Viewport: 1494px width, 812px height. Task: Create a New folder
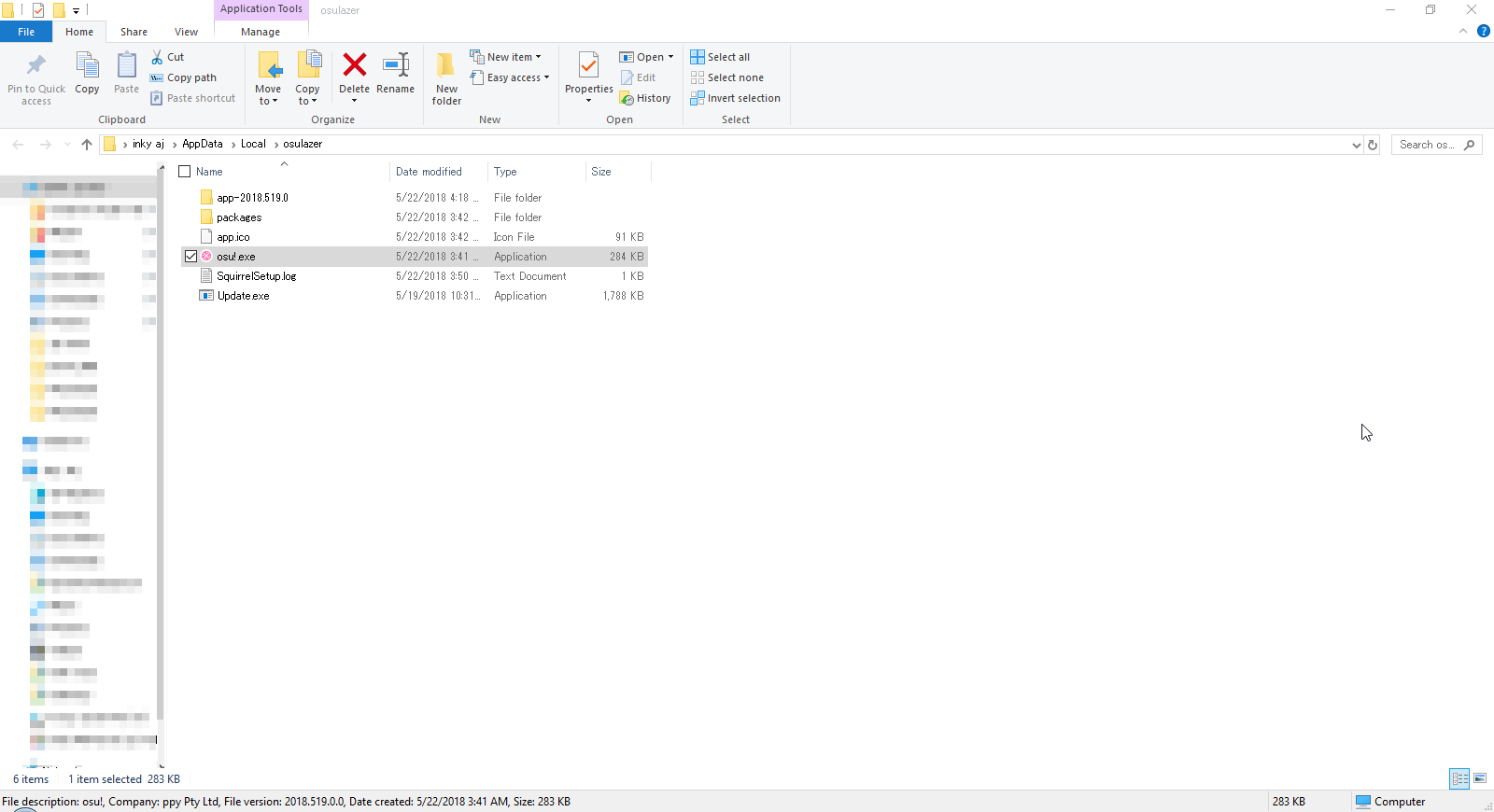tap(446, 78)
